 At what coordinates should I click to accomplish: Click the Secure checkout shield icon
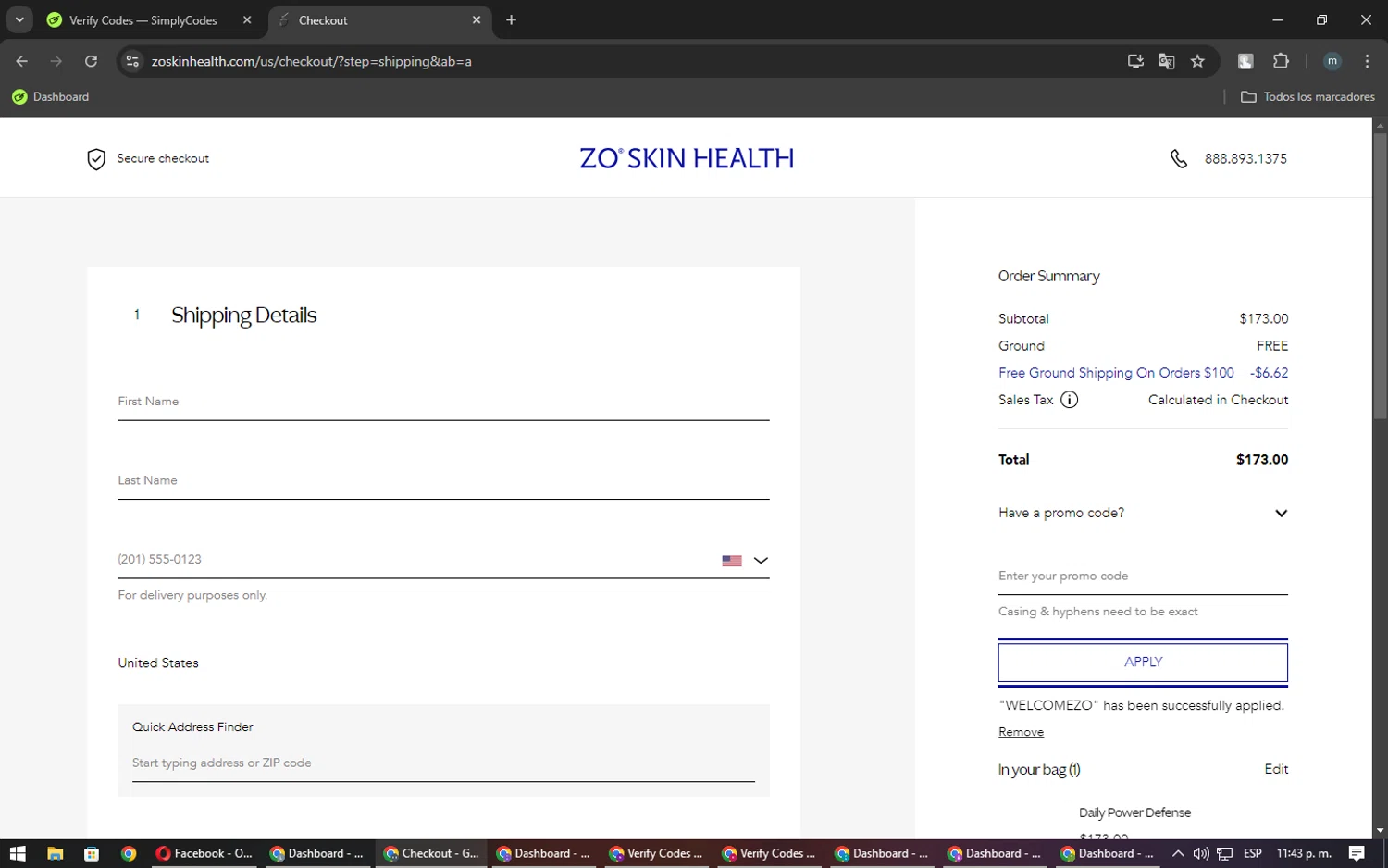tap(96, 159)
